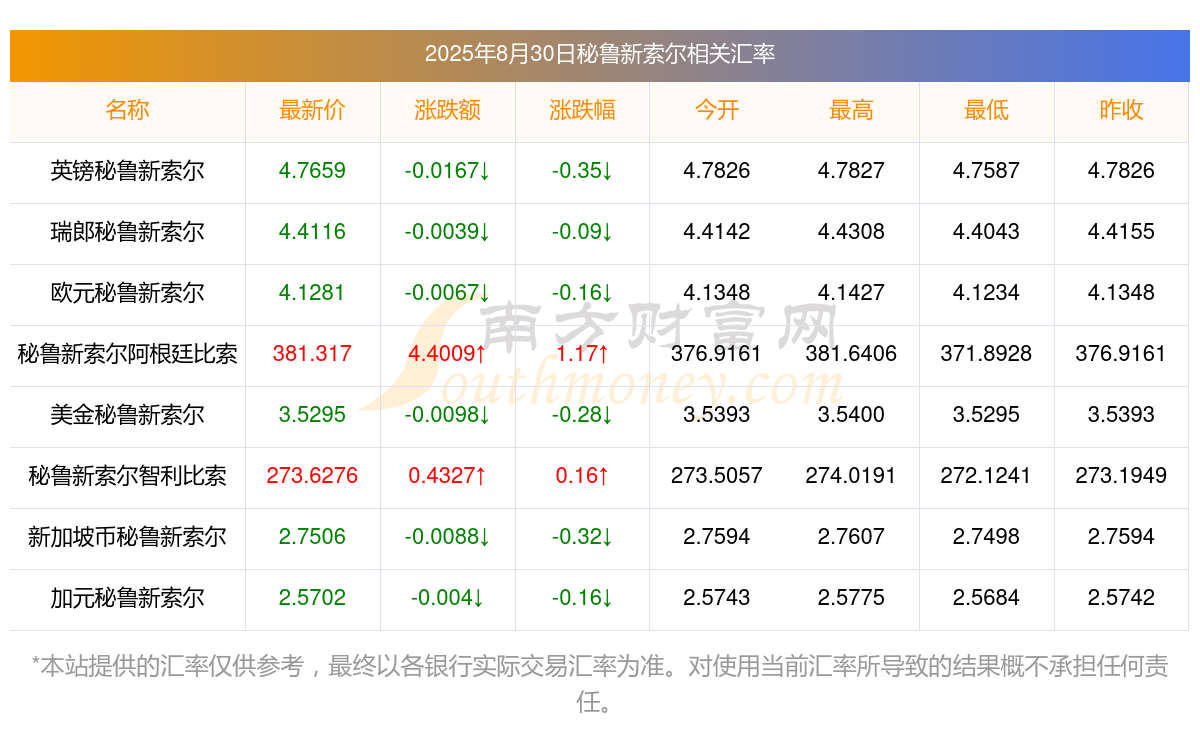Click latest price 4.4116

point(313,232)
